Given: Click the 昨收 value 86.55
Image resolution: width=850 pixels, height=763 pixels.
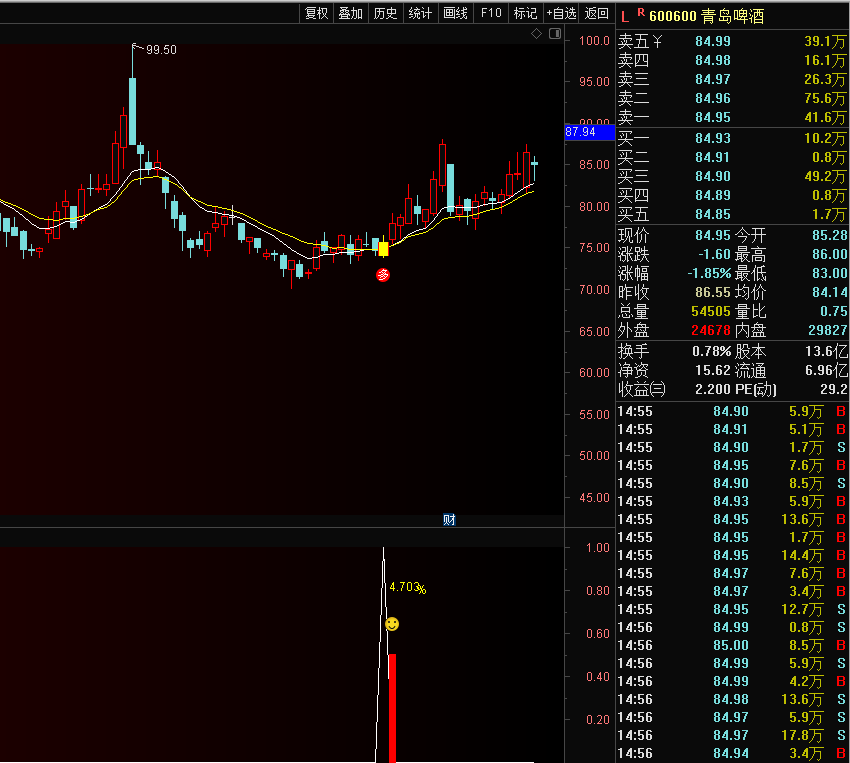Looking at the screenshot, I should click(713, 292).
